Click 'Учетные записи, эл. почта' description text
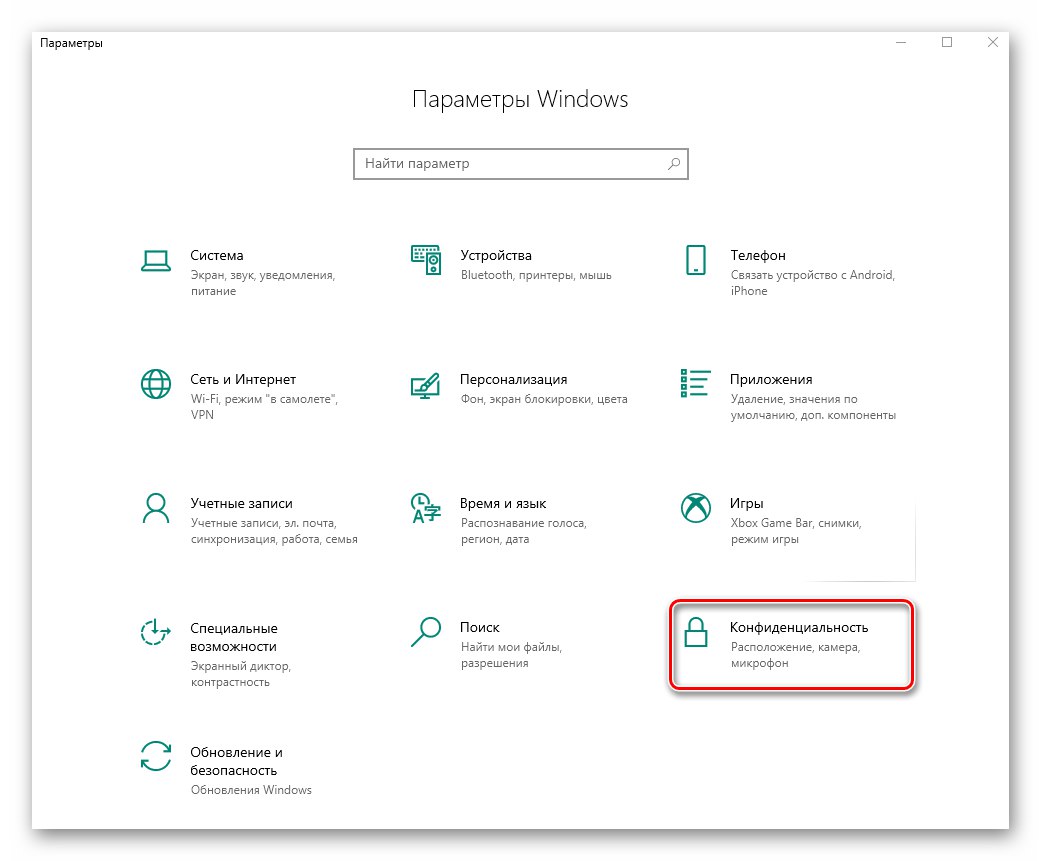The image size is (1041, 861). (x=274, y=531)
